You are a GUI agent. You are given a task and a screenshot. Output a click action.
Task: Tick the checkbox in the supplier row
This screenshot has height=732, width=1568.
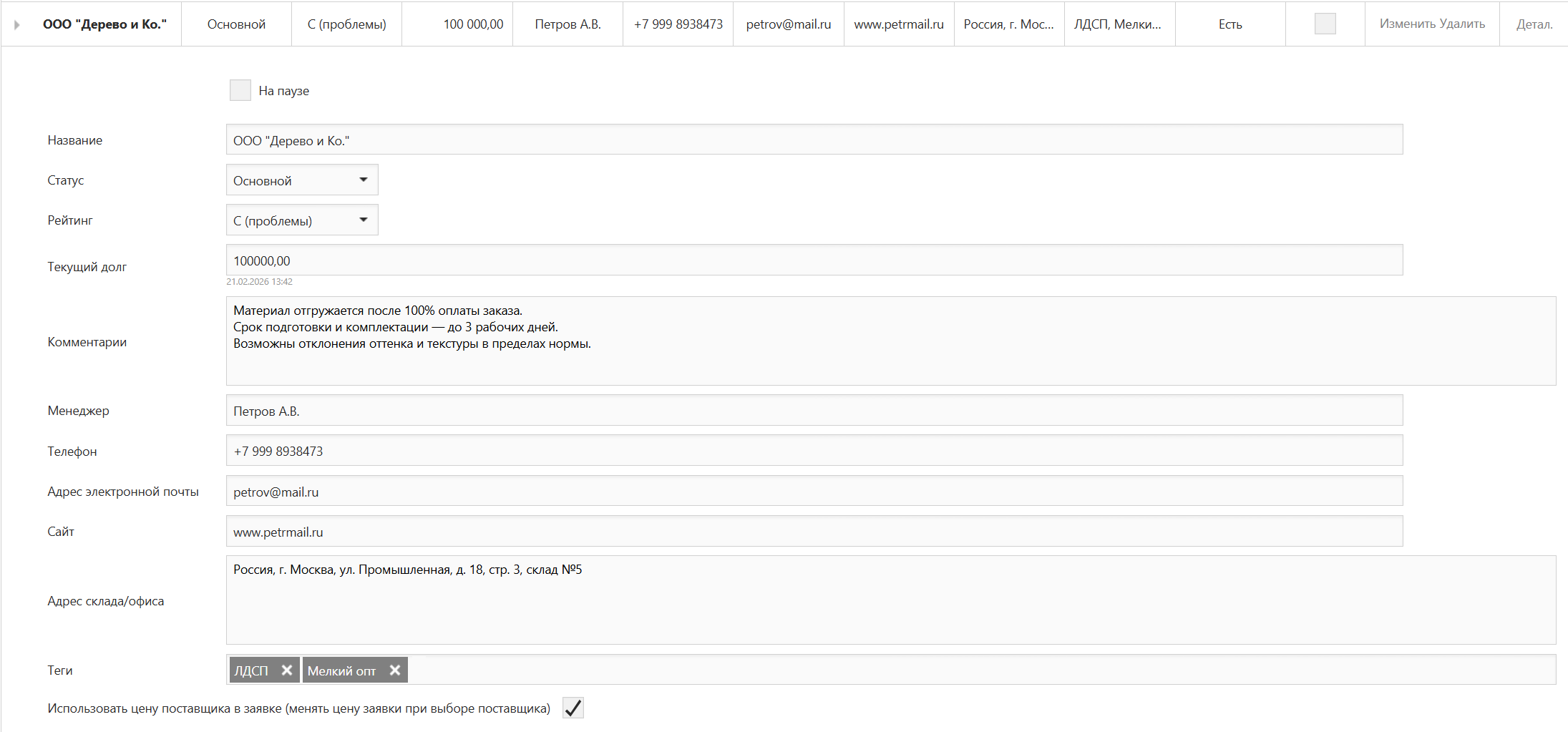tap(1325, 24)
